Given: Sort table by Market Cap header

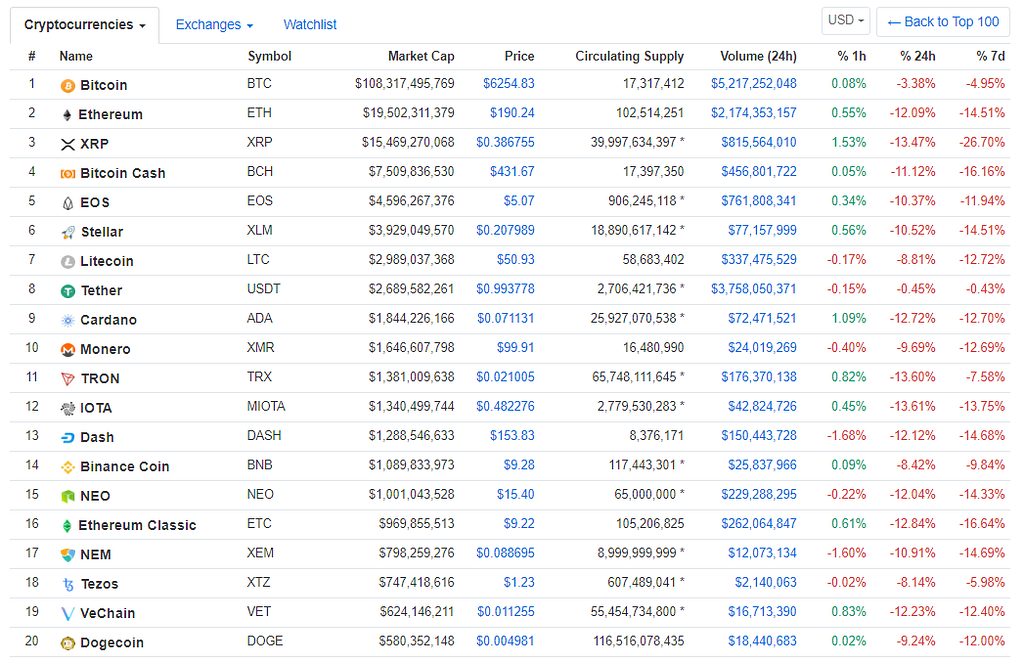Looking at the screenshot, I should 421,56.
